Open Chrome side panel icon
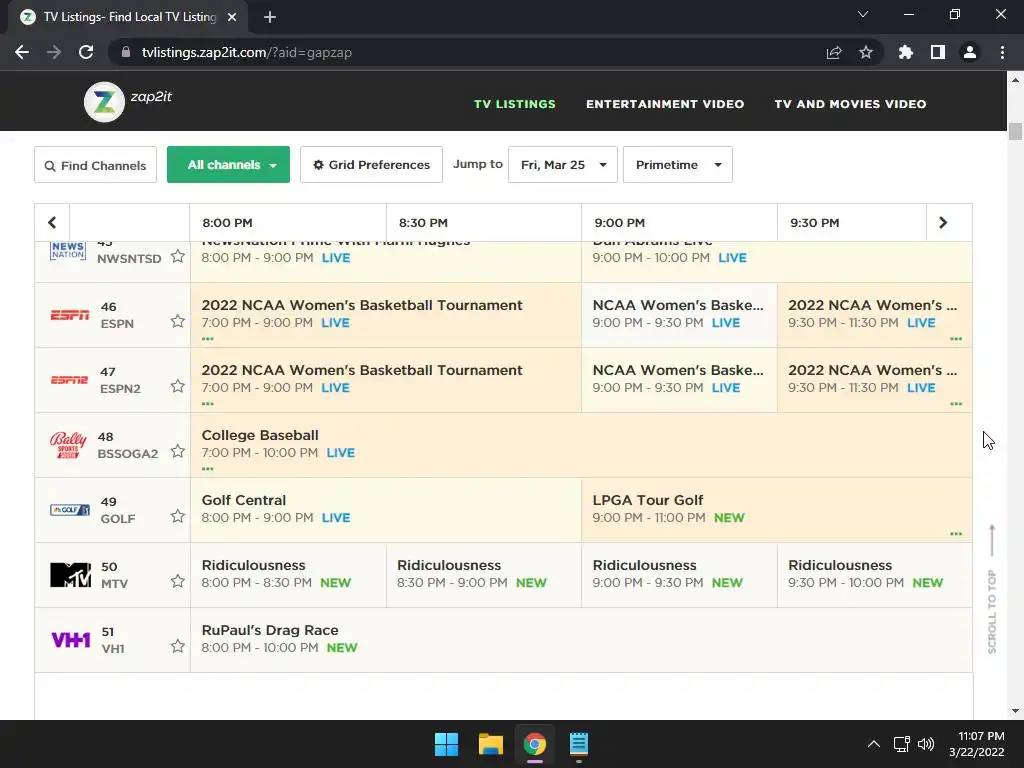The height and width of the screenshot is (768, 1024). [x=938, y=52]
